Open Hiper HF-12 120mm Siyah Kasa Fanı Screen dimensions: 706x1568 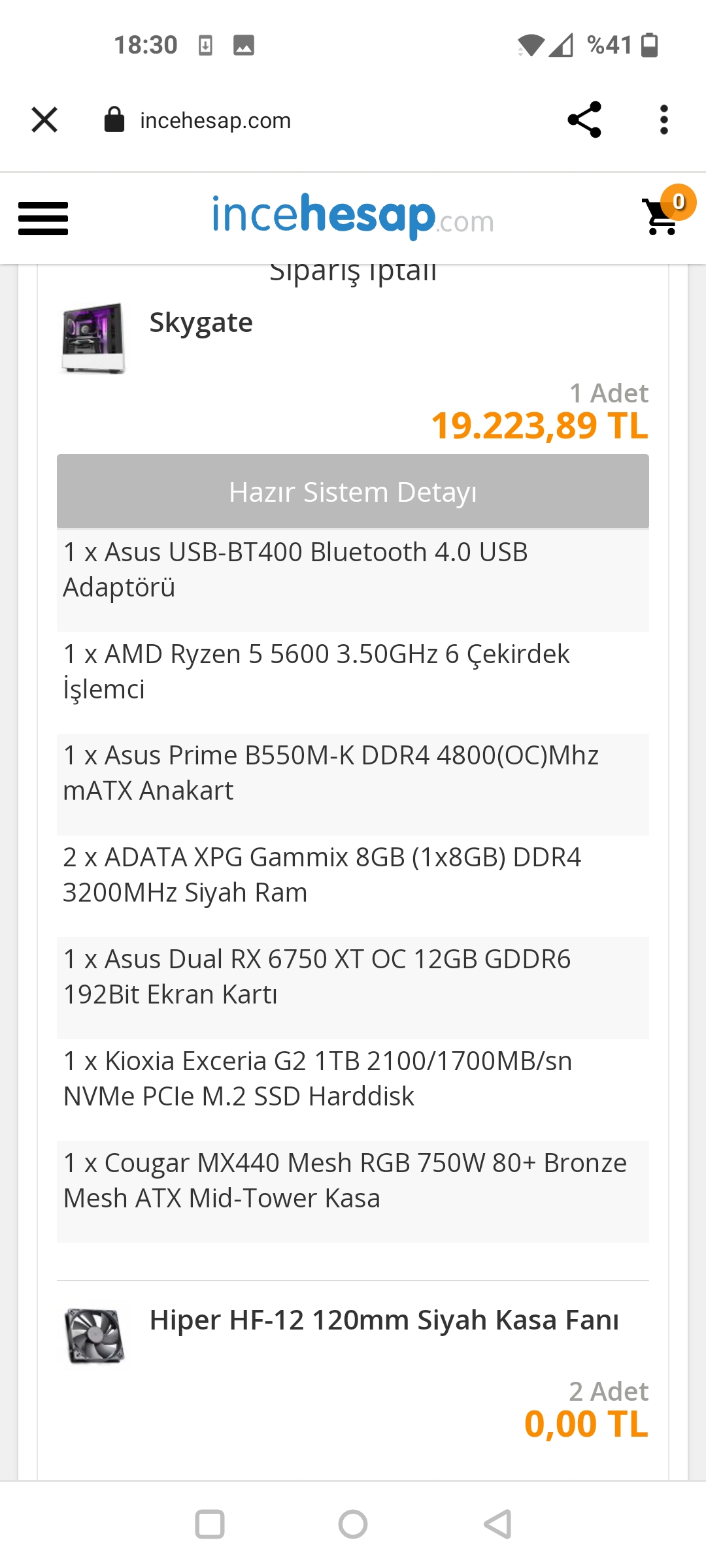(384, 1320)
